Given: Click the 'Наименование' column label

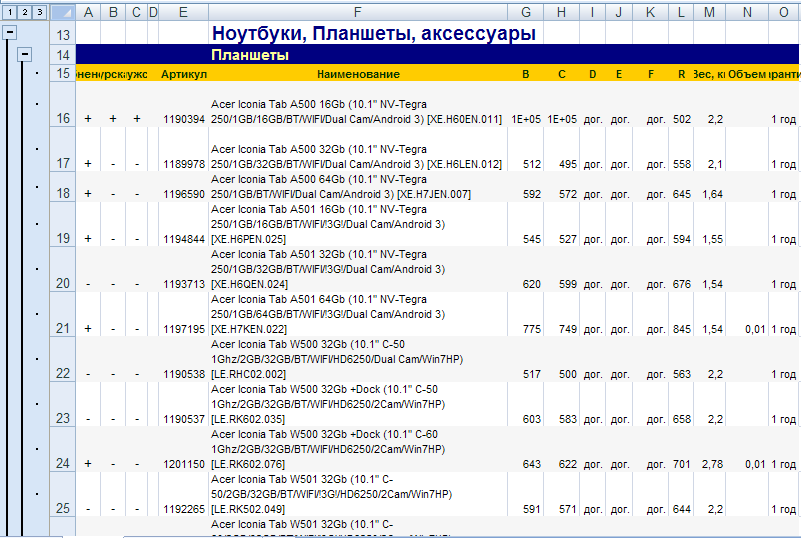Looking at the screenshot, I should pos(358,74).
